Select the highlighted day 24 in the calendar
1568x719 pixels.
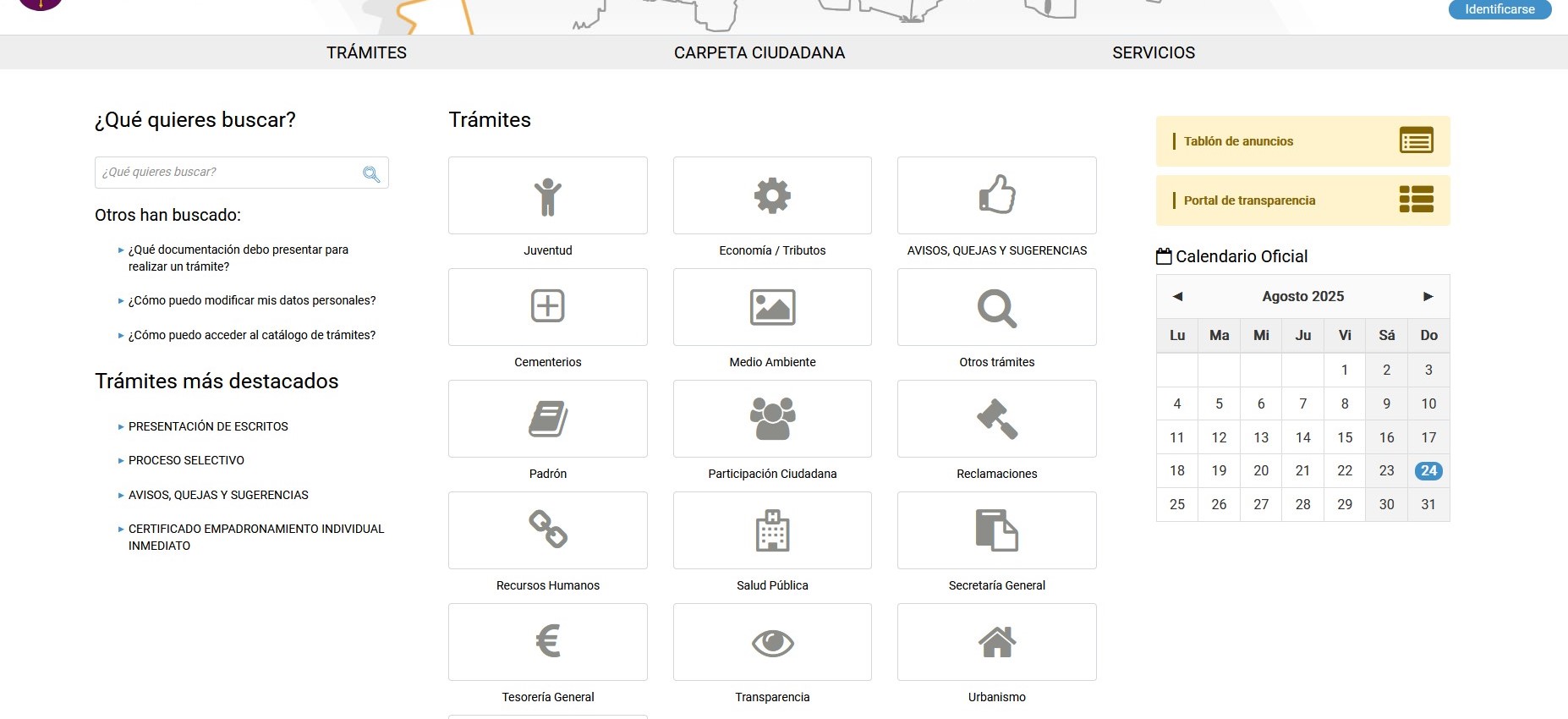pyautogui.click(x=1428, y=471)
